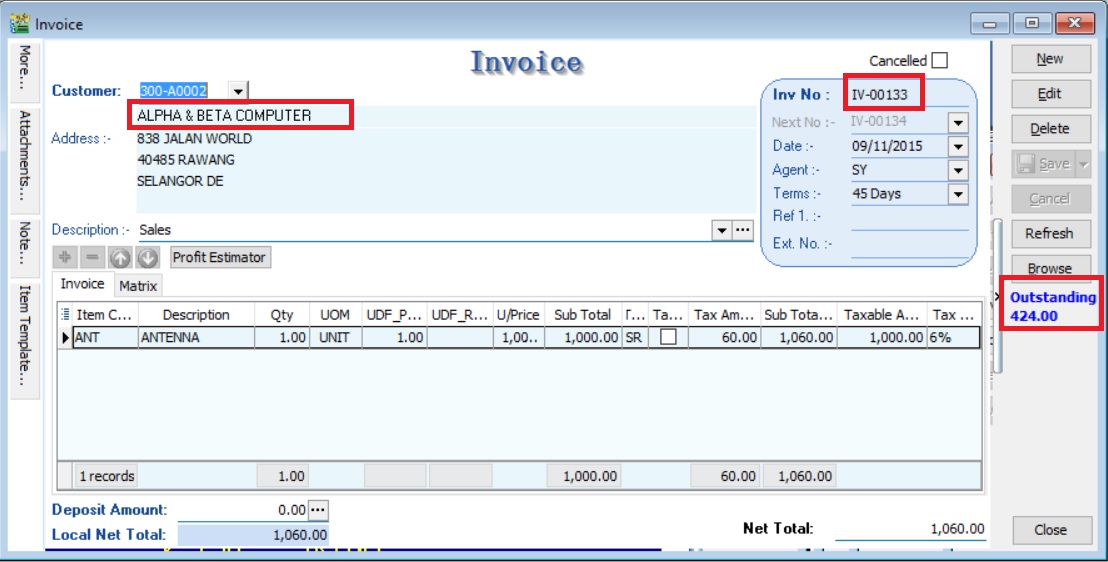1108x562 pixels.
Task: Select the Invoice tab
Action: click(x=83, y=283)
